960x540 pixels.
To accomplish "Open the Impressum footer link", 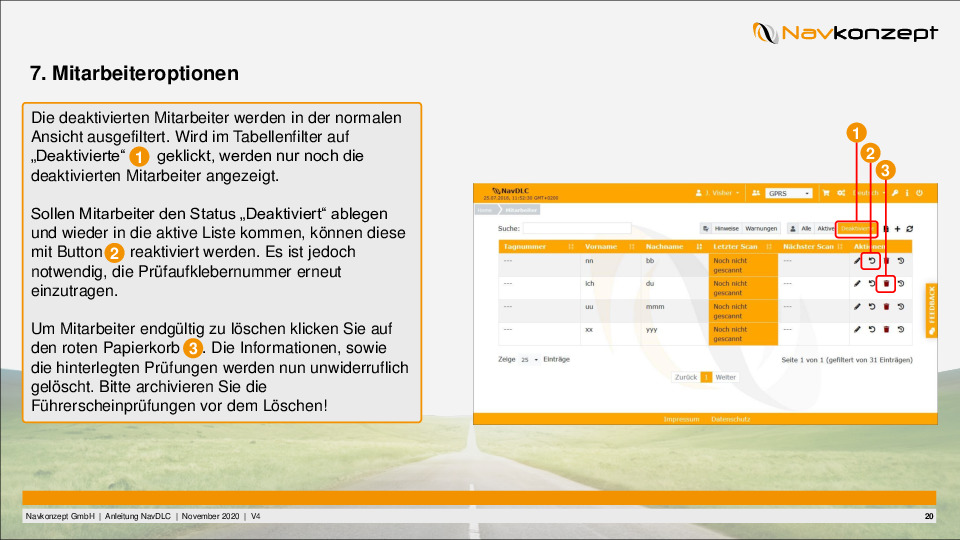I will pyautogui.click(x=681, y=419).
